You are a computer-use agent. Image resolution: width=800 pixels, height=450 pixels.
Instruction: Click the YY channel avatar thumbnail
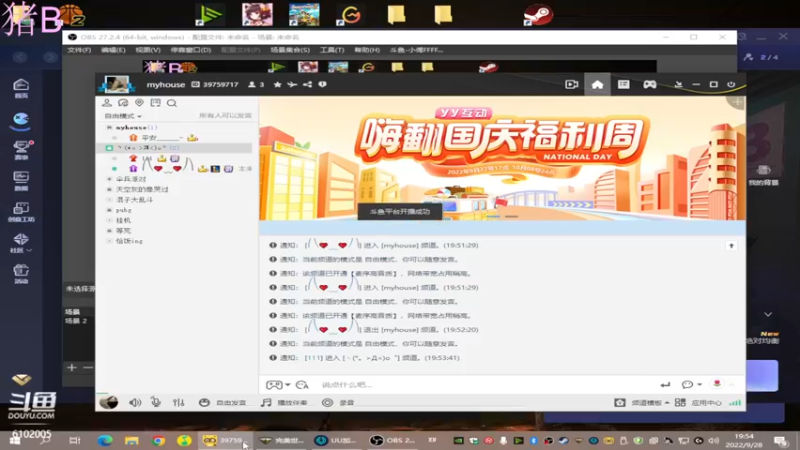pyautogui.click(x=116, y=84)
